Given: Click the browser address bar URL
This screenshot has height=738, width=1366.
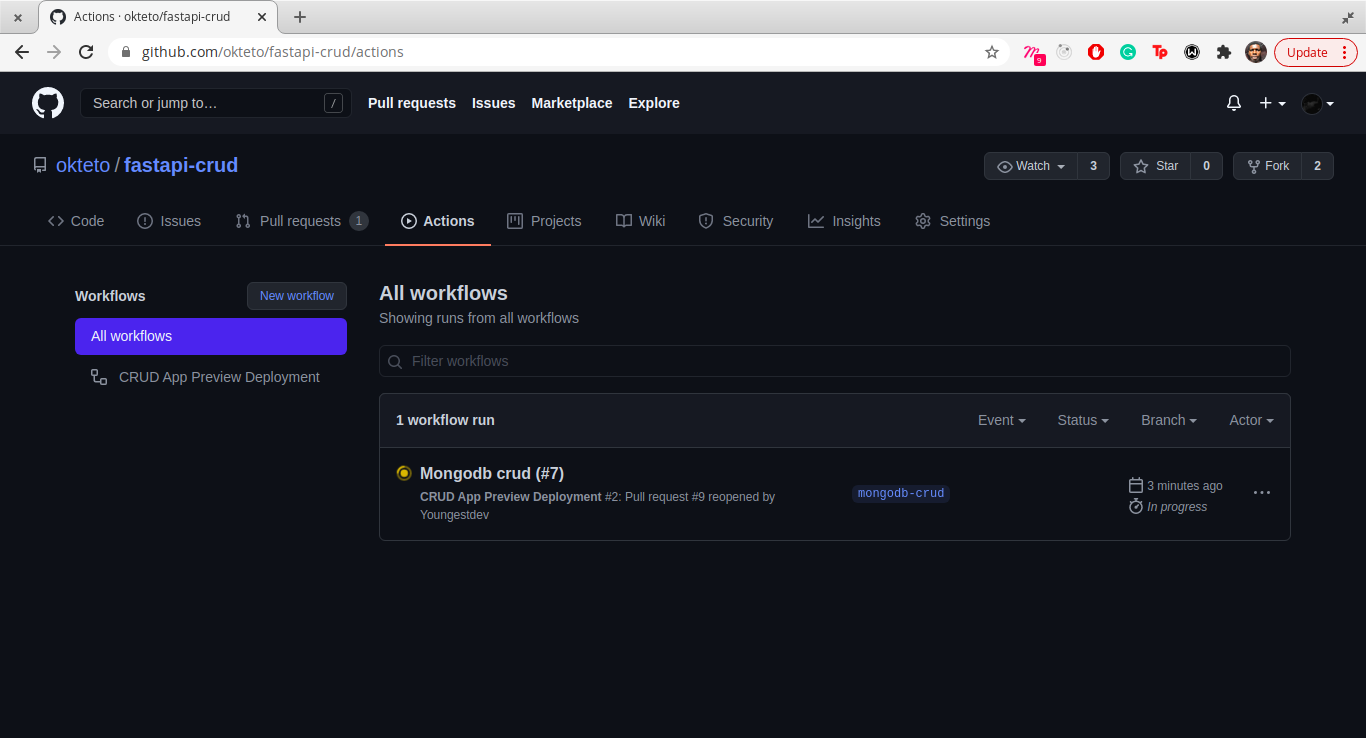Looking at the screenshot, I should click(x=272, y=52).
